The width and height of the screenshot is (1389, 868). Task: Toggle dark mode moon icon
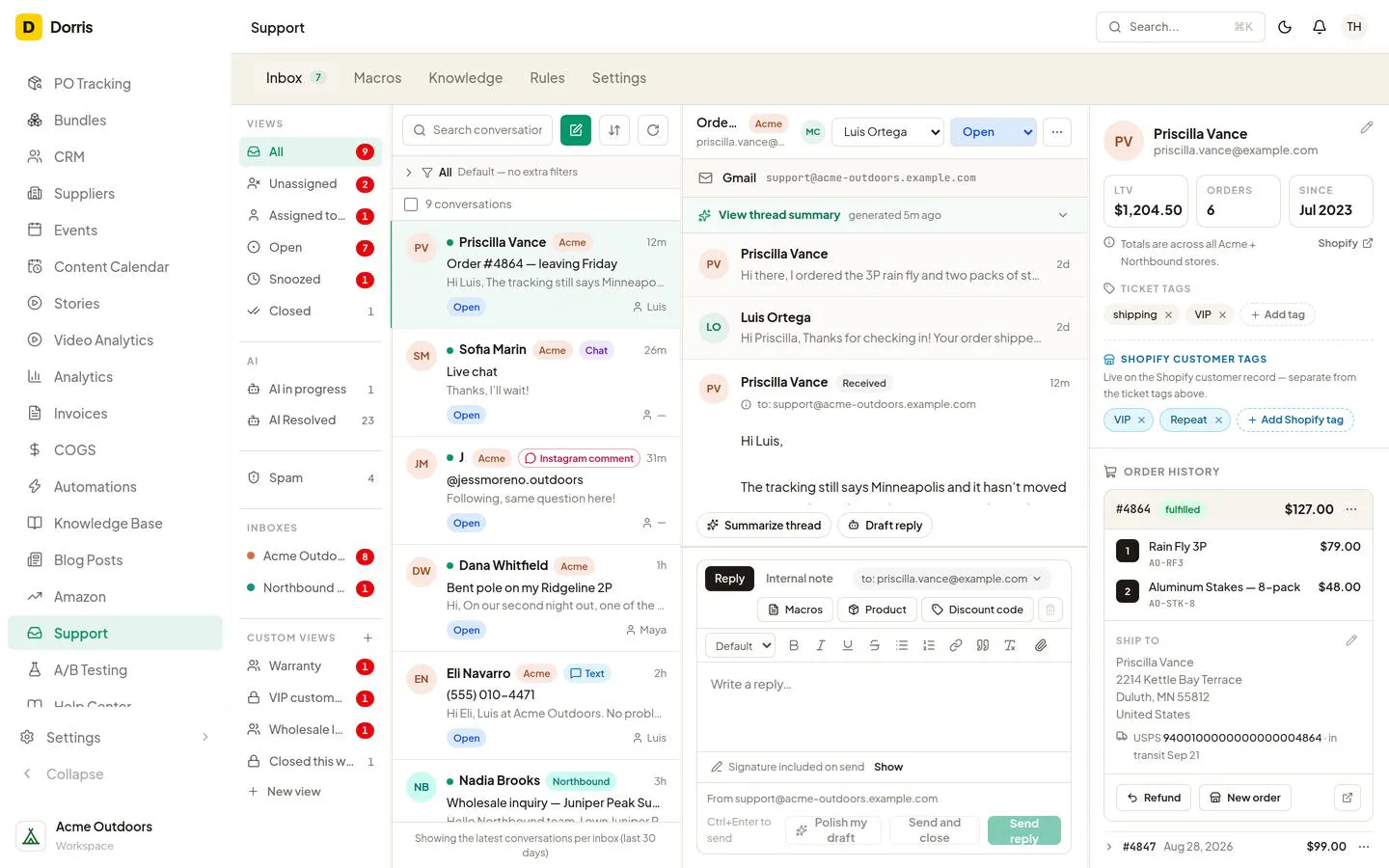click(x=1285, y=27)
